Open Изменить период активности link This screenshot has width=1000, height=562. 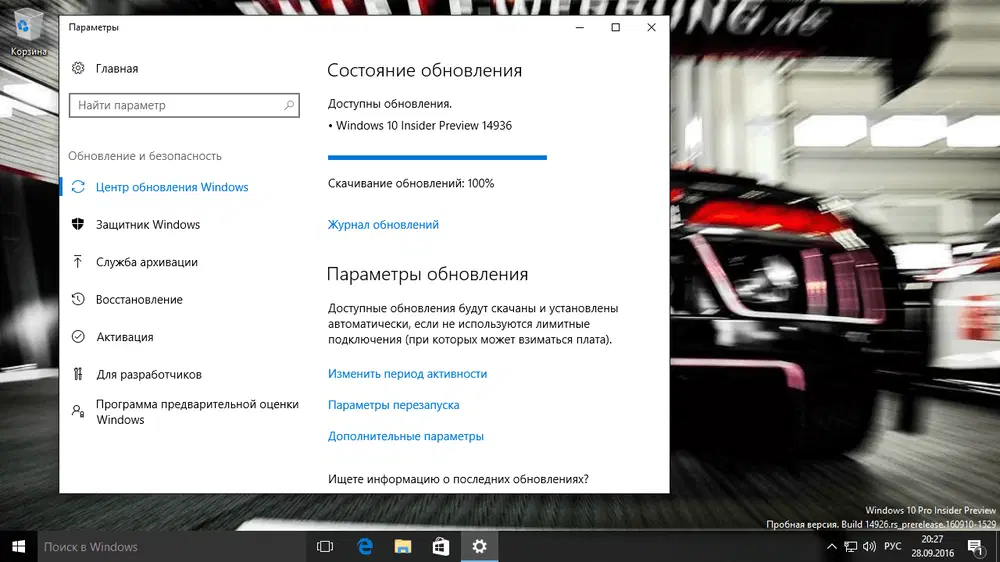[x=408, y=374]
